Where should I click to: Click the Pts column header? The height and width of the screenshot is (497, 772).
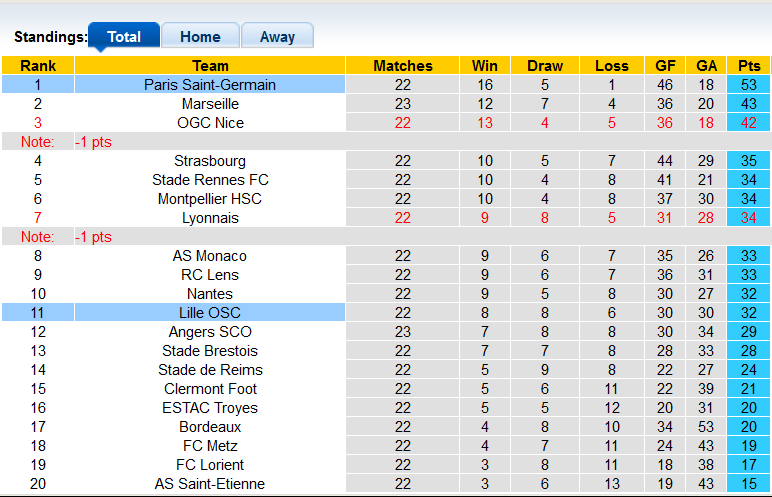coord(749,66)
